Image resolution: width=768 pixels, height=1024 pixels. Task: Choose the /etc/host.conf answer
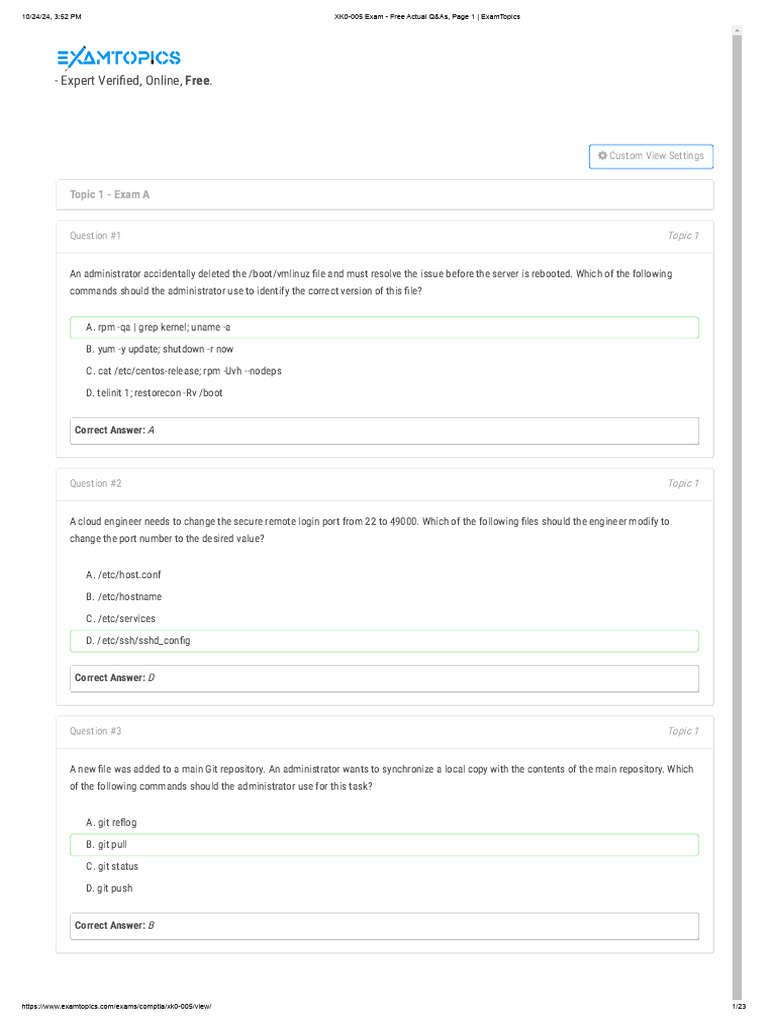pos(123,575)
